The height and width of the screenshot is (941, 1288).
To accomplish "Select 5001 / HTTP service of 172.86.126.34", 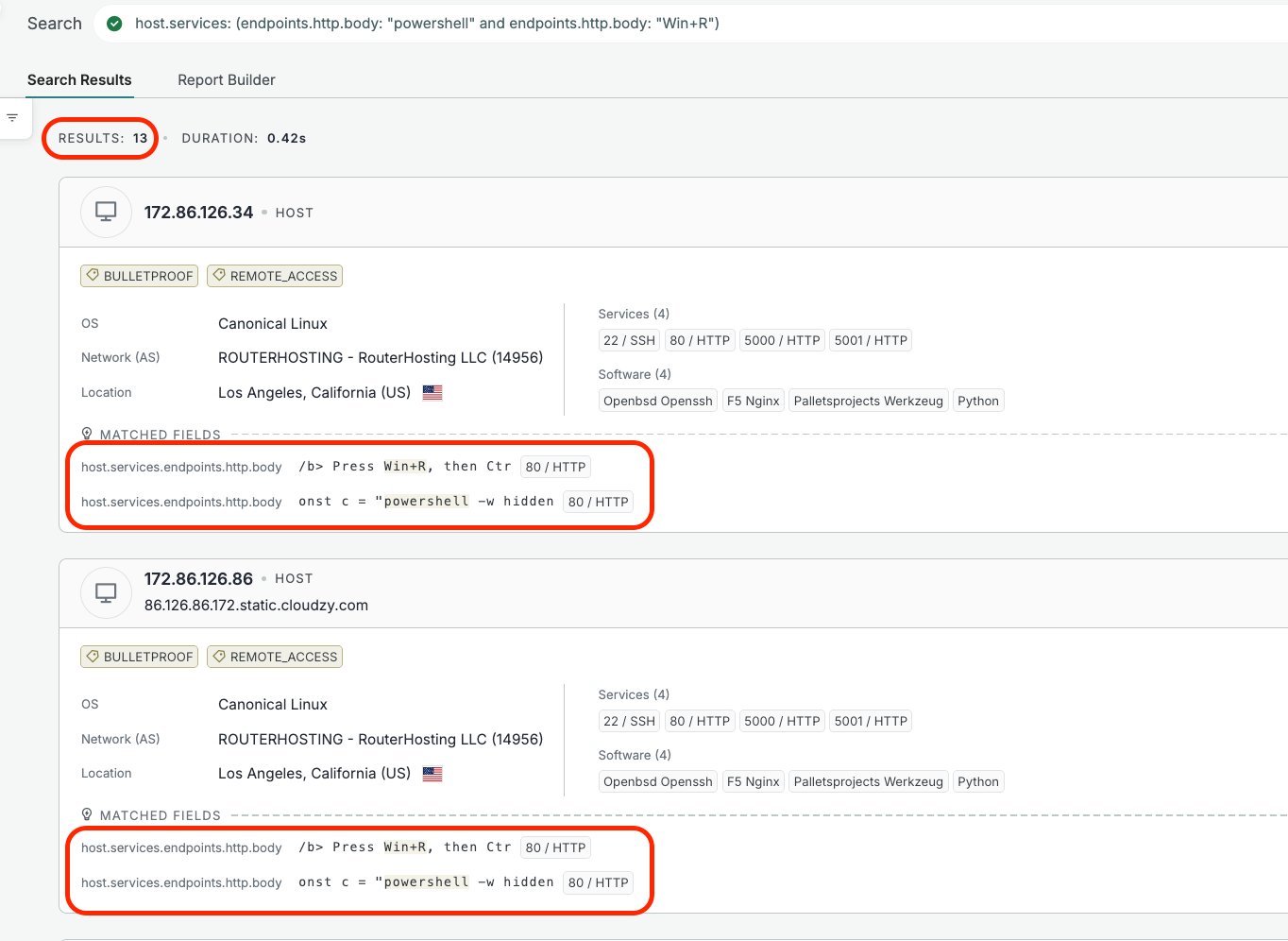I will coord(871,340).
